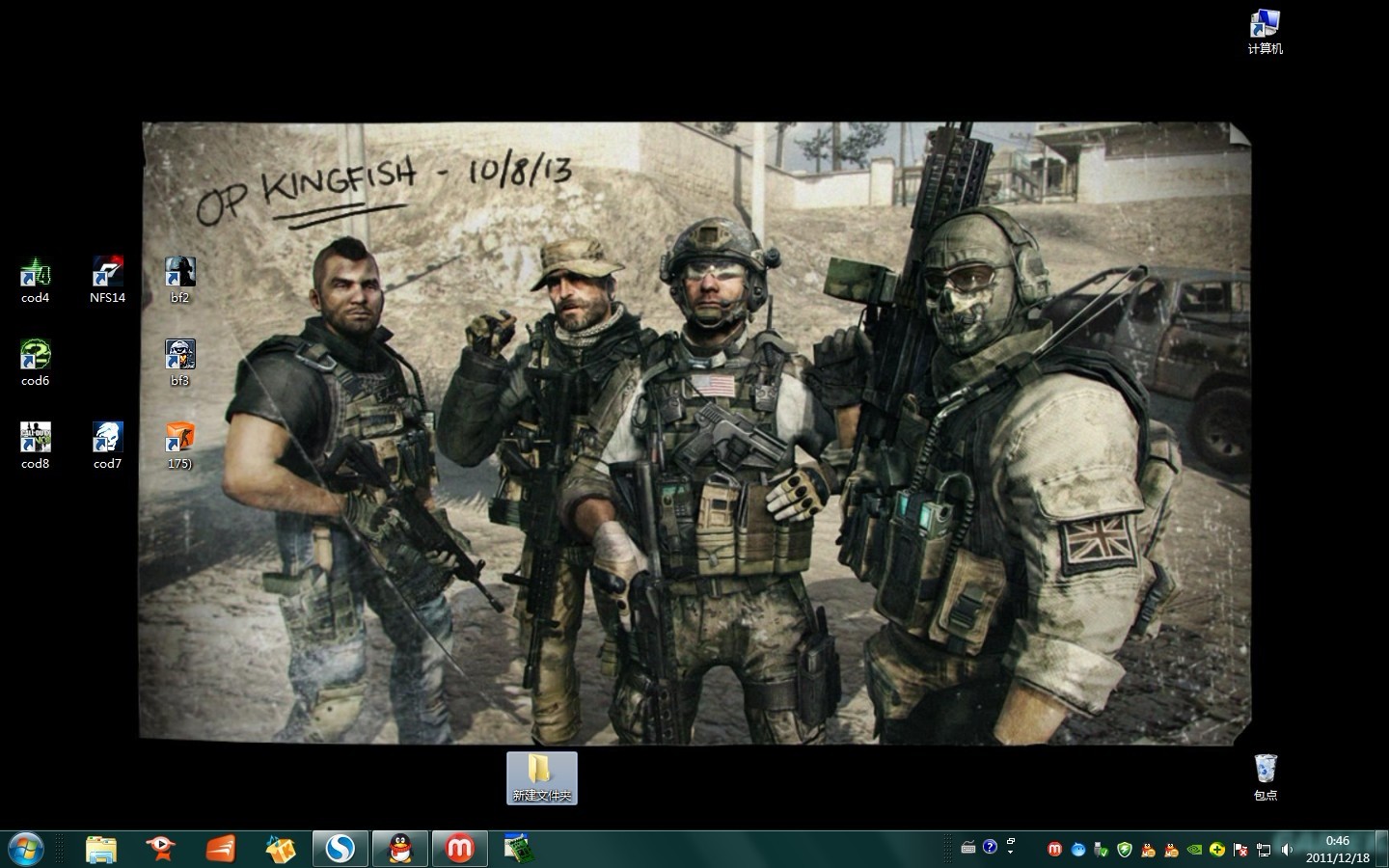Screen dimensions: 1389x868
Task: Switch to the Sogou browser taskbar button
Action: tap(340, 849)
